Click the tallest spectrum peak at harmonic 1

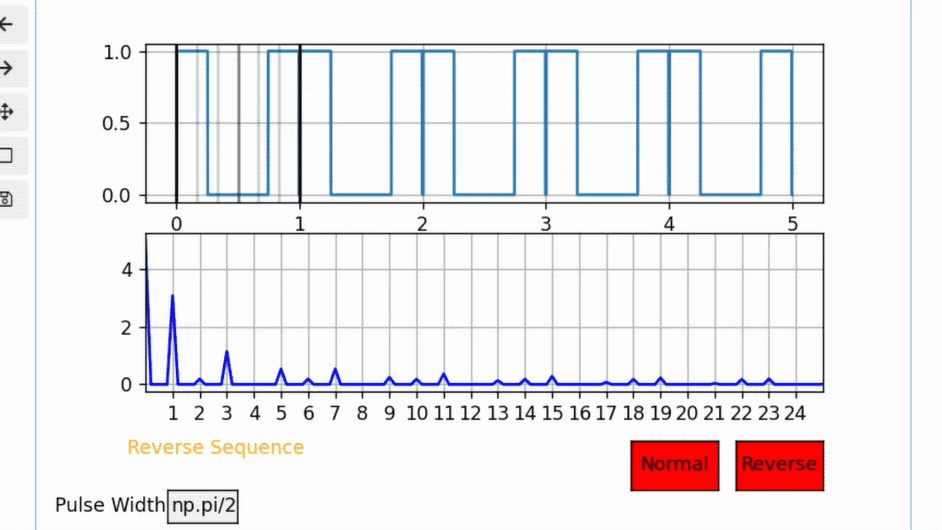(x=173, y=298)
